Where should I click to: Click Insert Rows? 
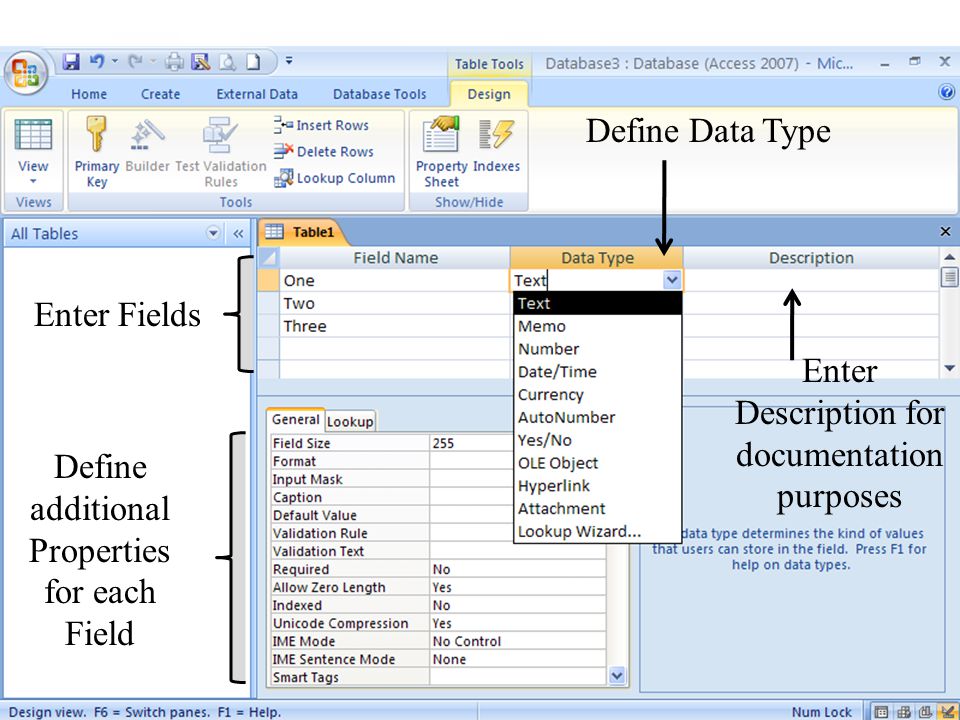[x=321, y=126]
